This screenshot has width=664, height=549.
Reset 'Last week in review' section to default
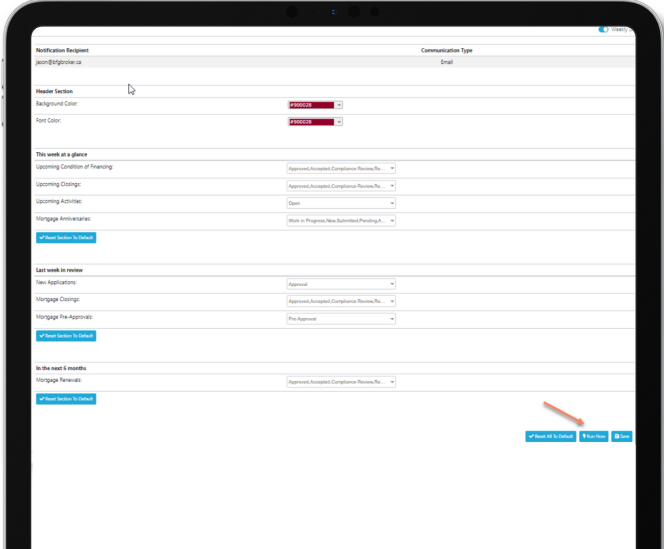(66, 336)
